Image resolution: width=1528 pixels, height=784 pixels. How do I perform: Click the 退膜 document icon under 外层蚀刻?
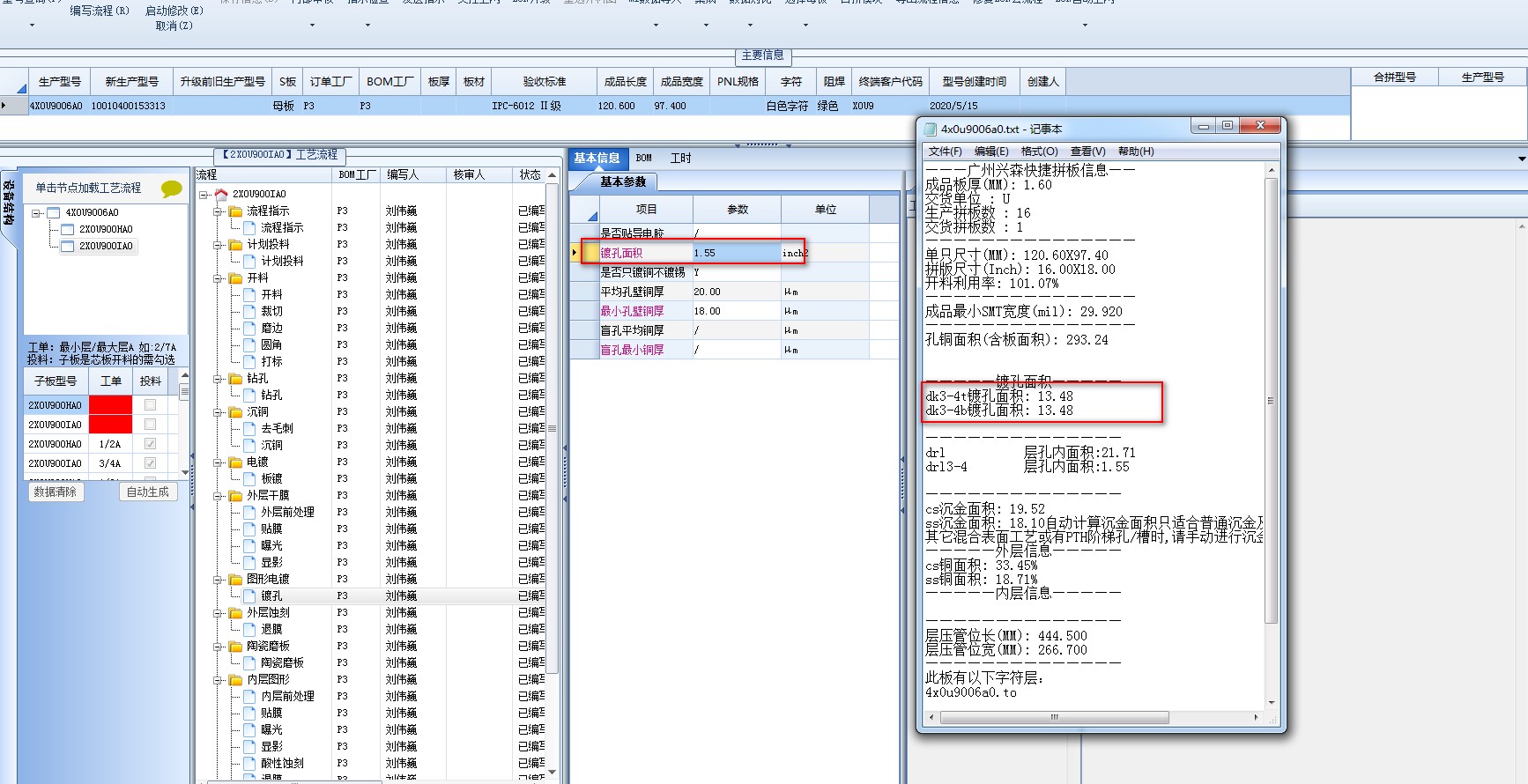(x=249, y=629)
